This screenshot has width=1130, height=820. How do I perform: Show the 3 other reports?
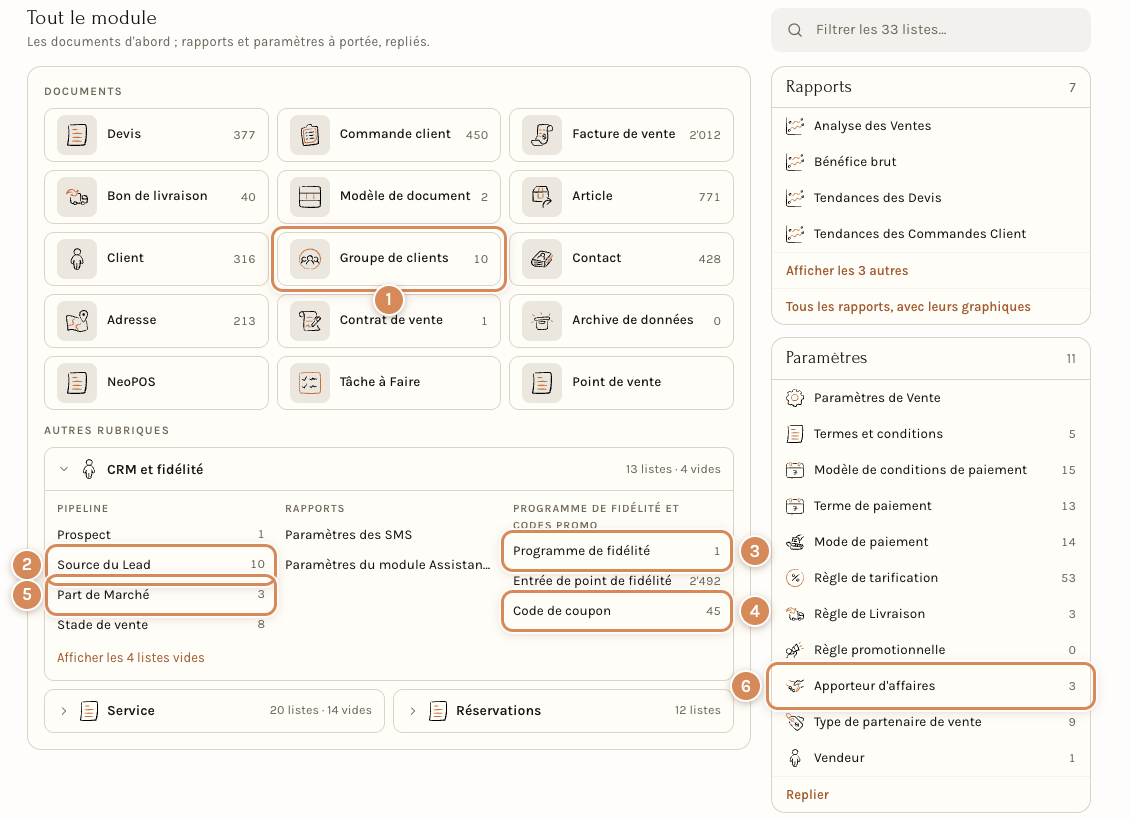pyautogui.click(x=847, y=271)
